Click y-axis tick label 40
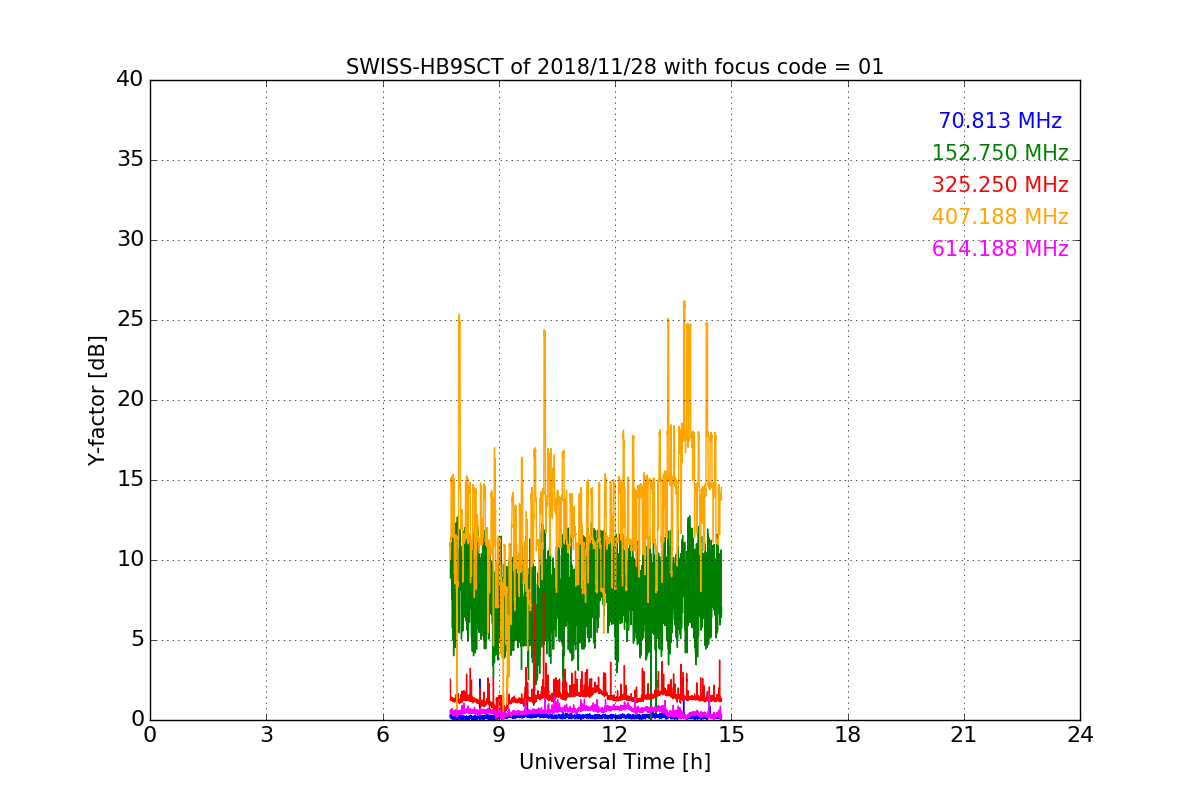1200x800 pixels. (130, 80)
